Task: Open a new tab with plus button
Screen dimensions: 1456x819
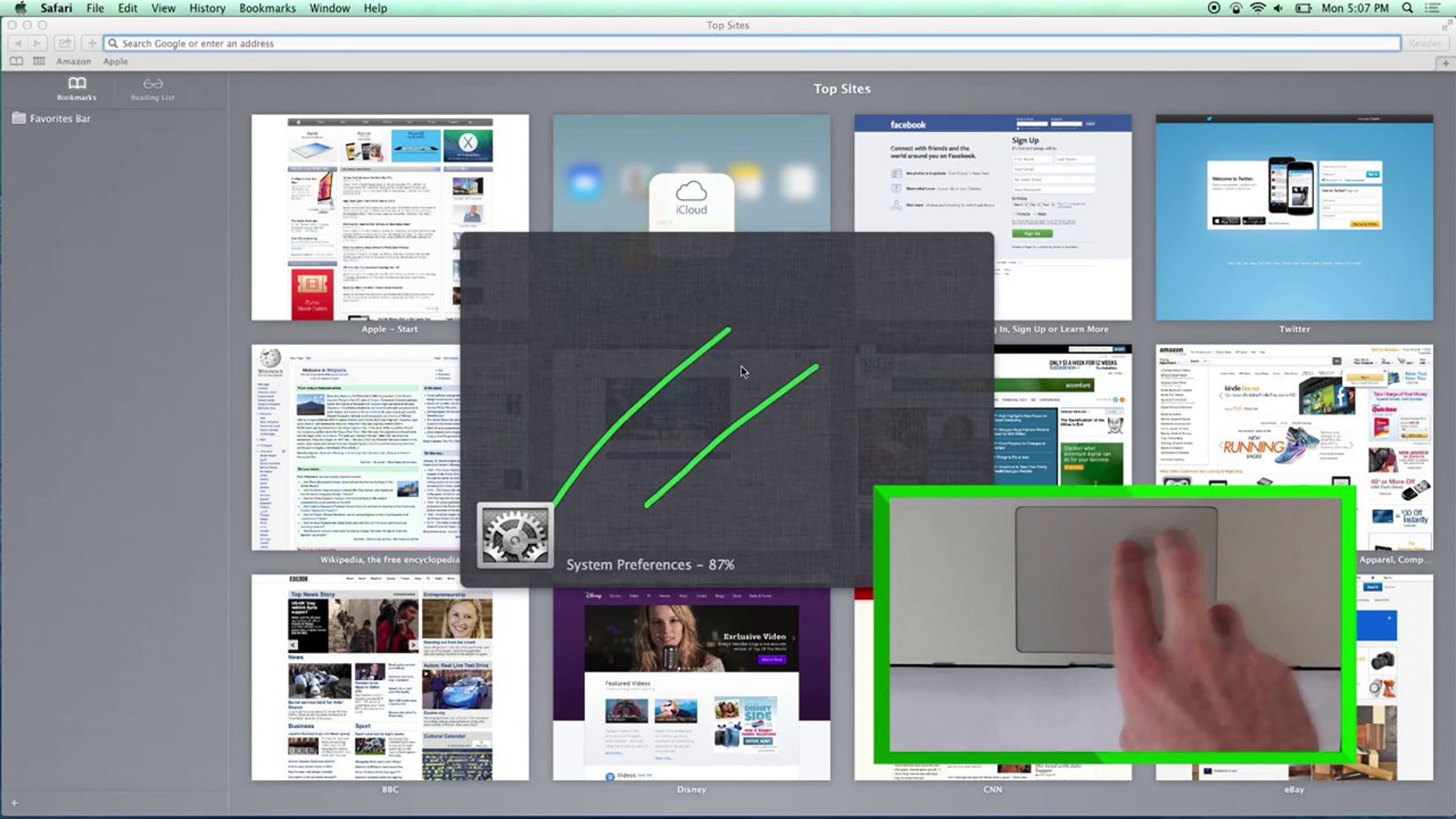Action: (x=1446, y=63)
